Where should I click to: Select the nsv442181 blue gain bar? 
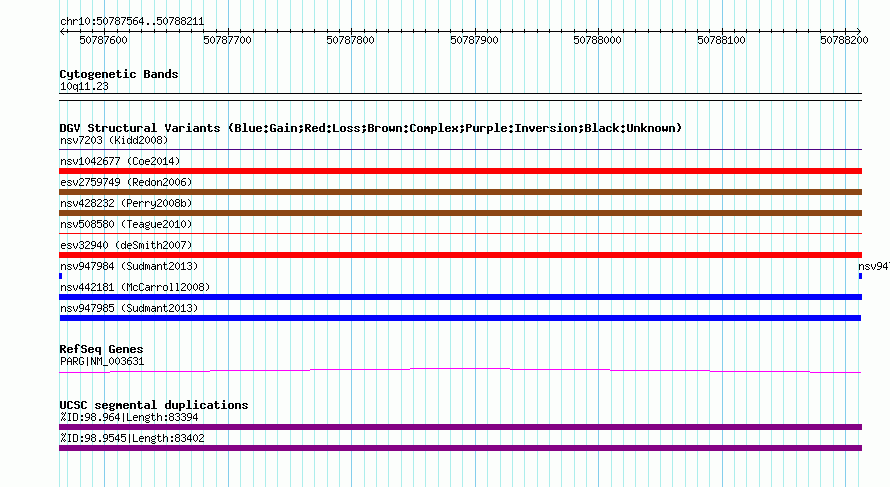click(x=460, y=297)
